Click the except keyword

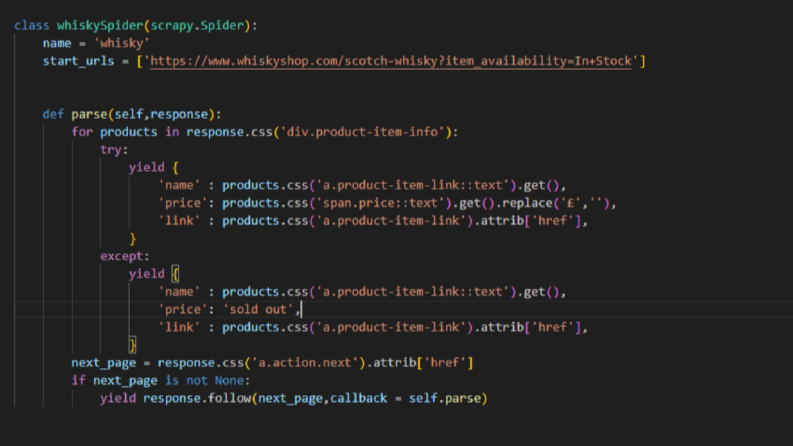click(x=121, y=256)
